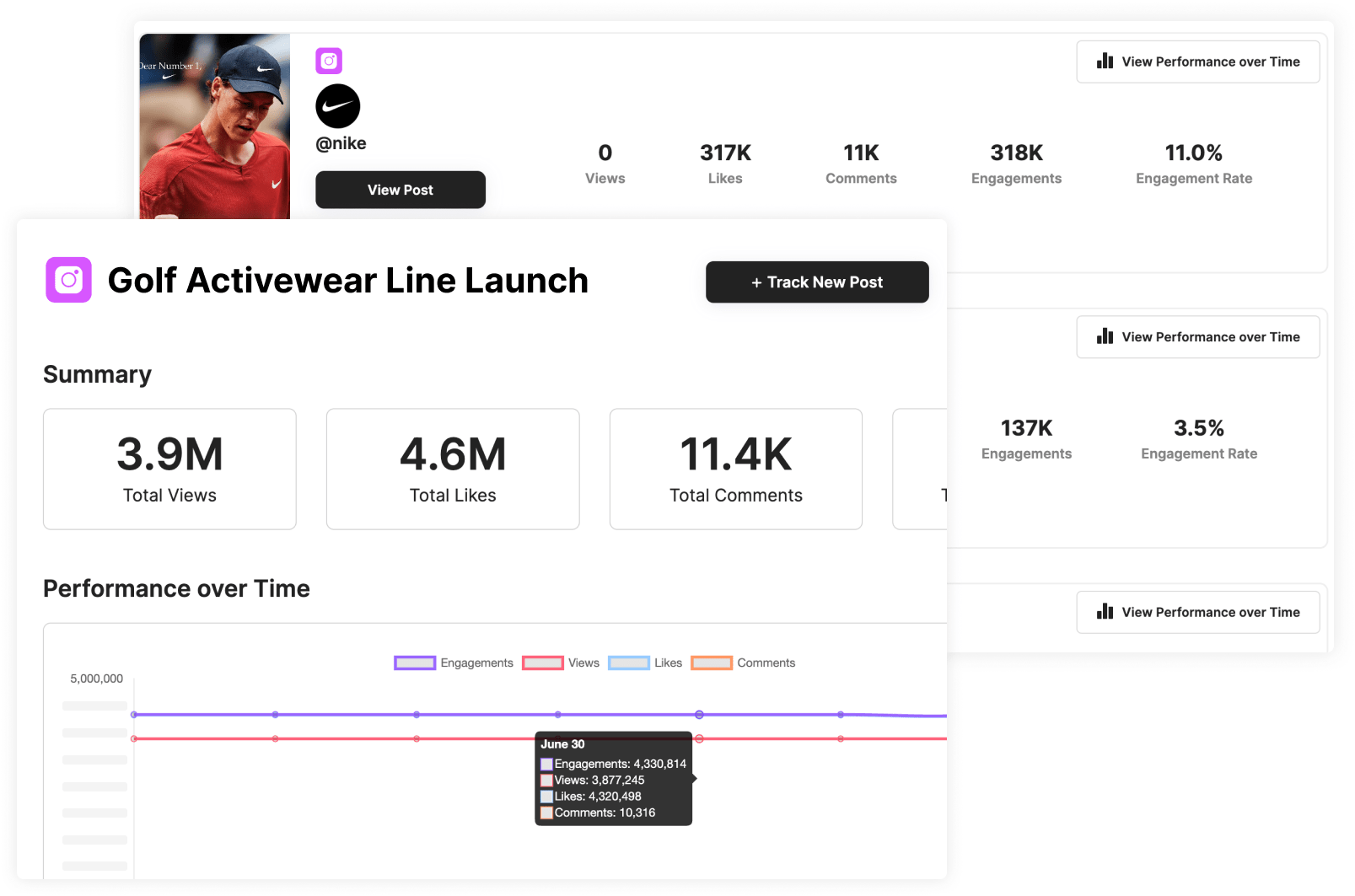1355x896 pixels.
Task: Open the Nike post thumbnail image
Action: 215,126
